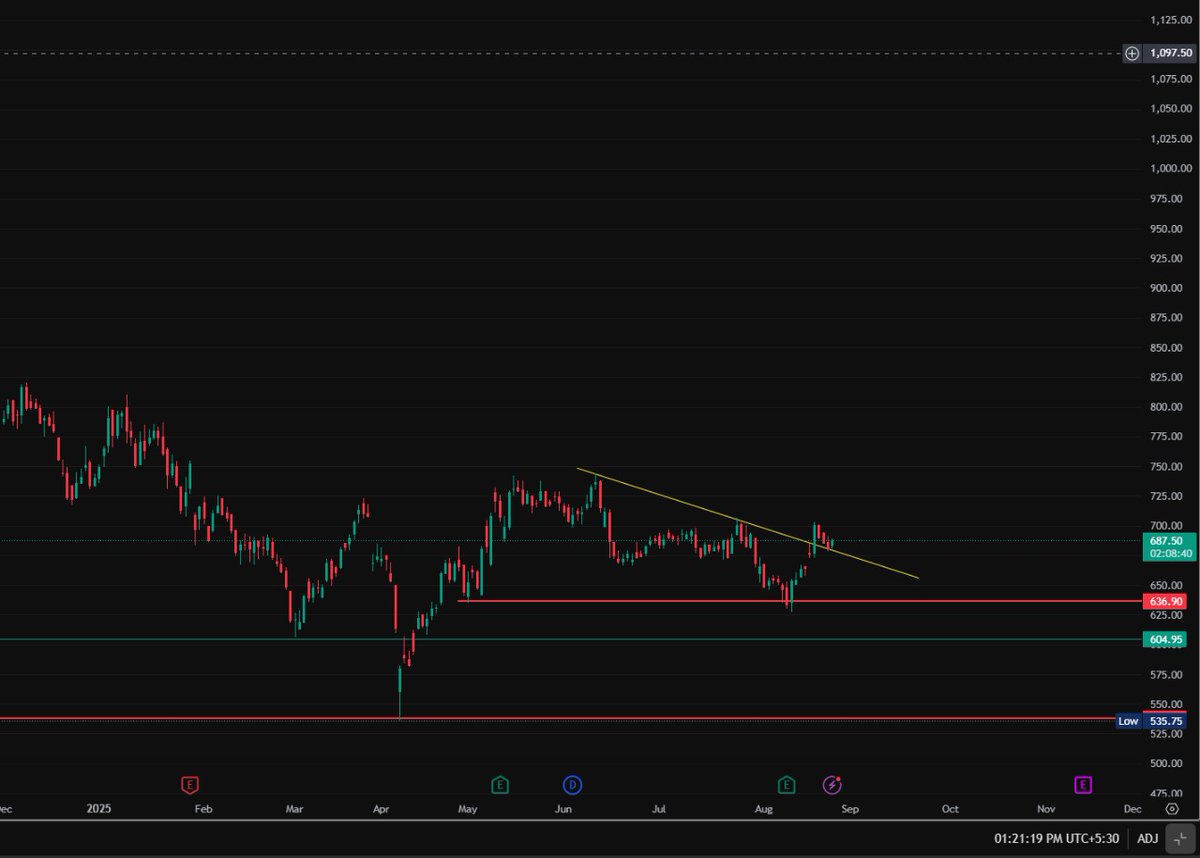Click the Apr label on time axis

pos(381,808)
